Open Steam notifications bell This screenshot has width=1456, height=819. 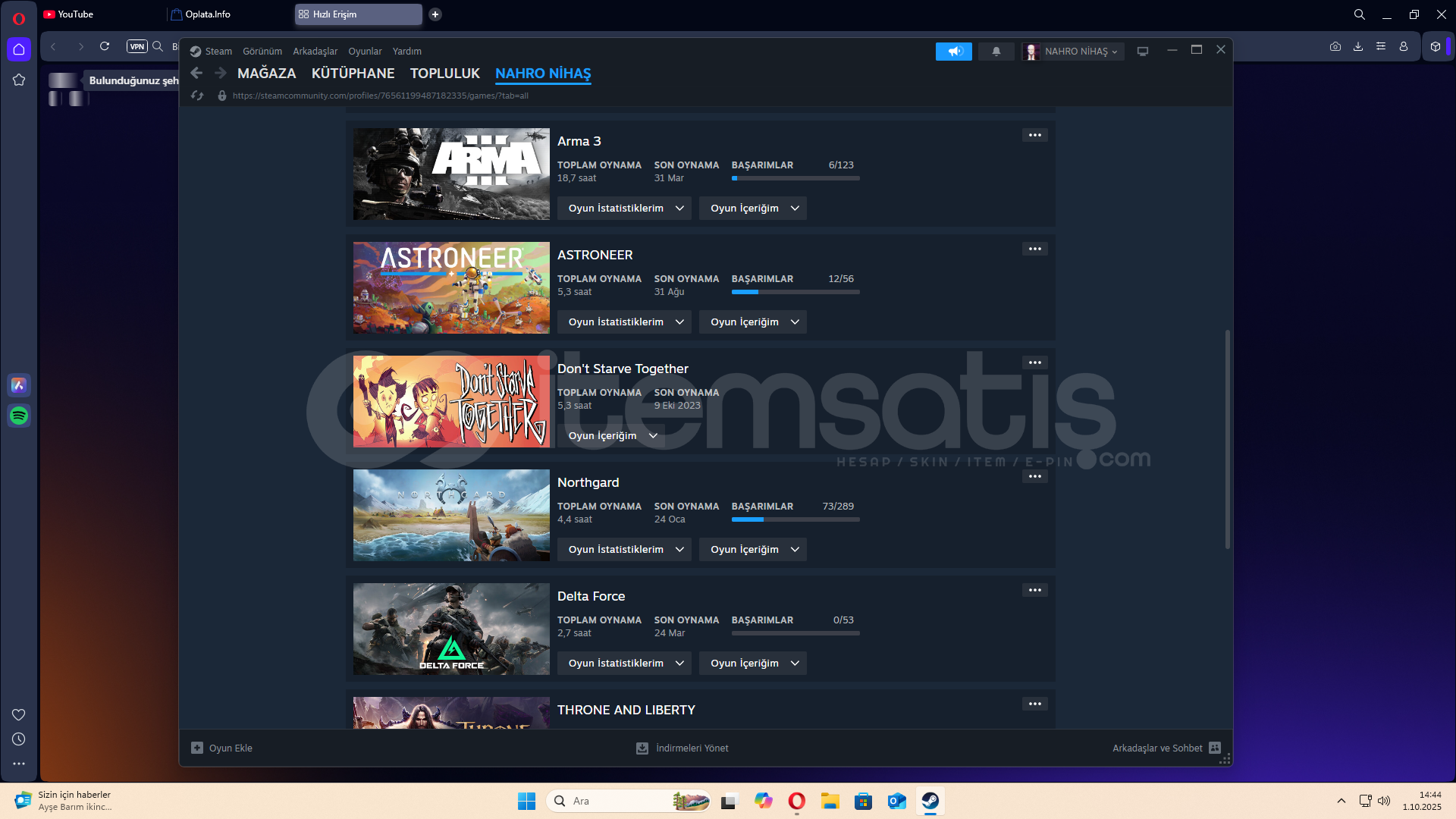click(996, 52)
